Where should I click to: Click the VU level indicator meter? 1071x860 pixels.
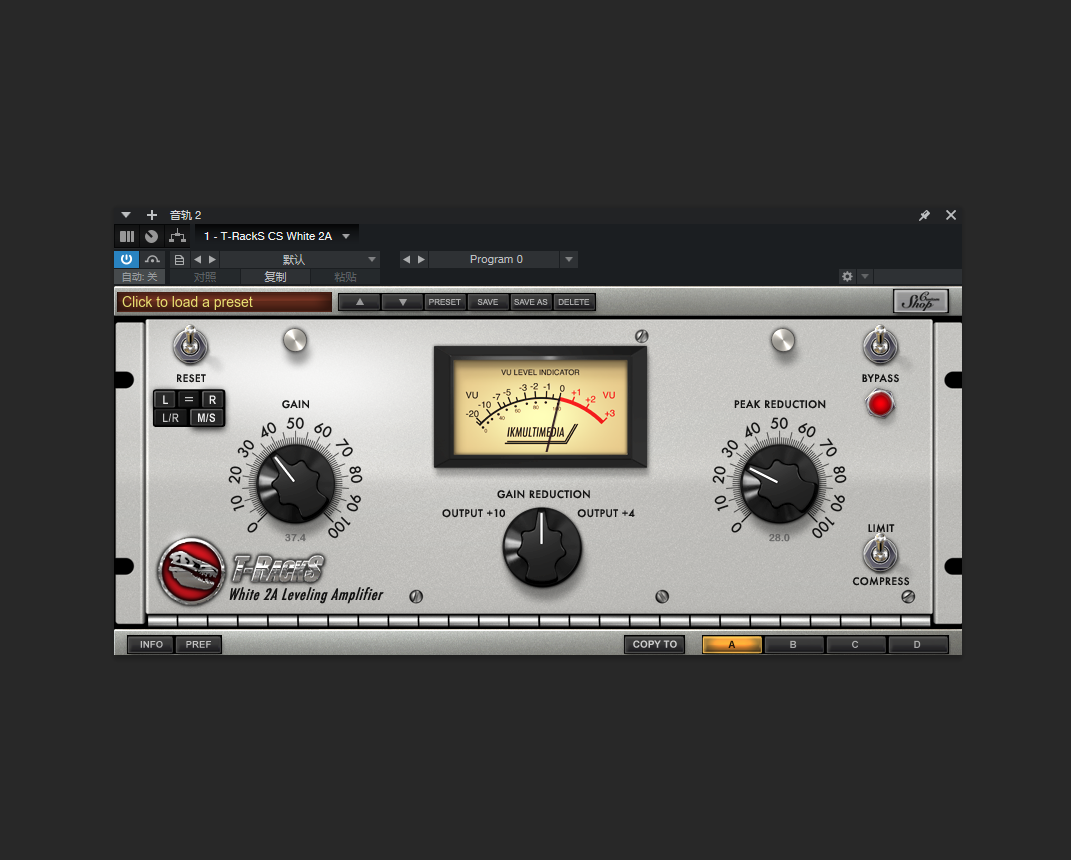540,407
